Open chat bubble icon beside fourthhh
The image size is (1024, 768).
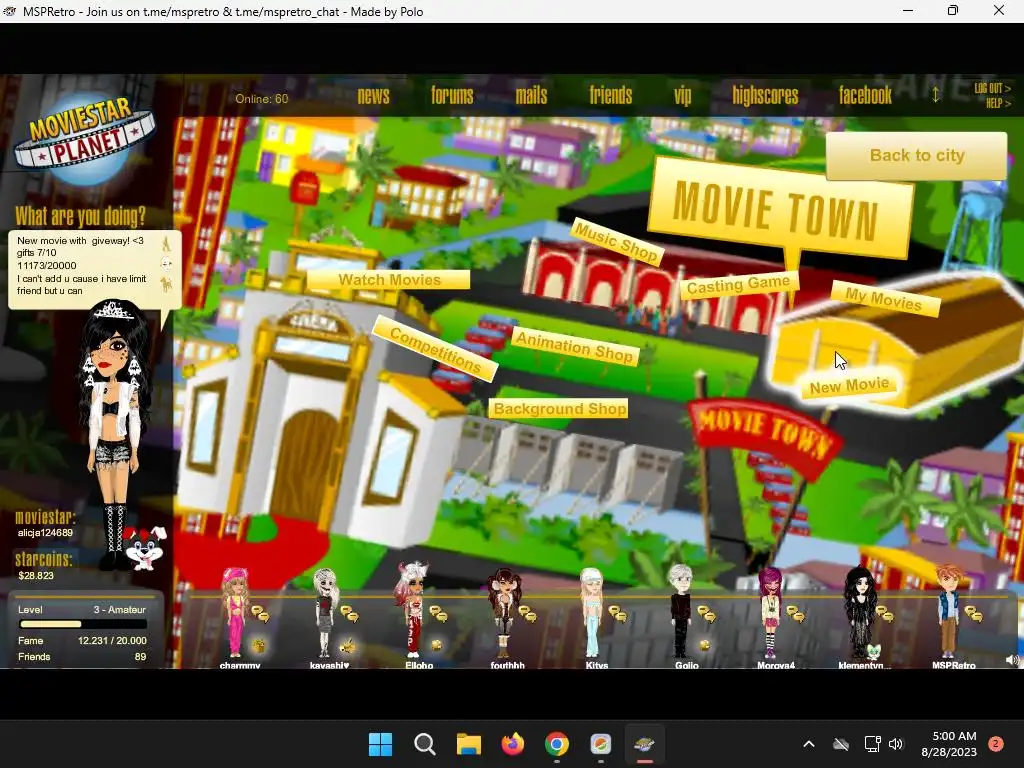point(528,614)
